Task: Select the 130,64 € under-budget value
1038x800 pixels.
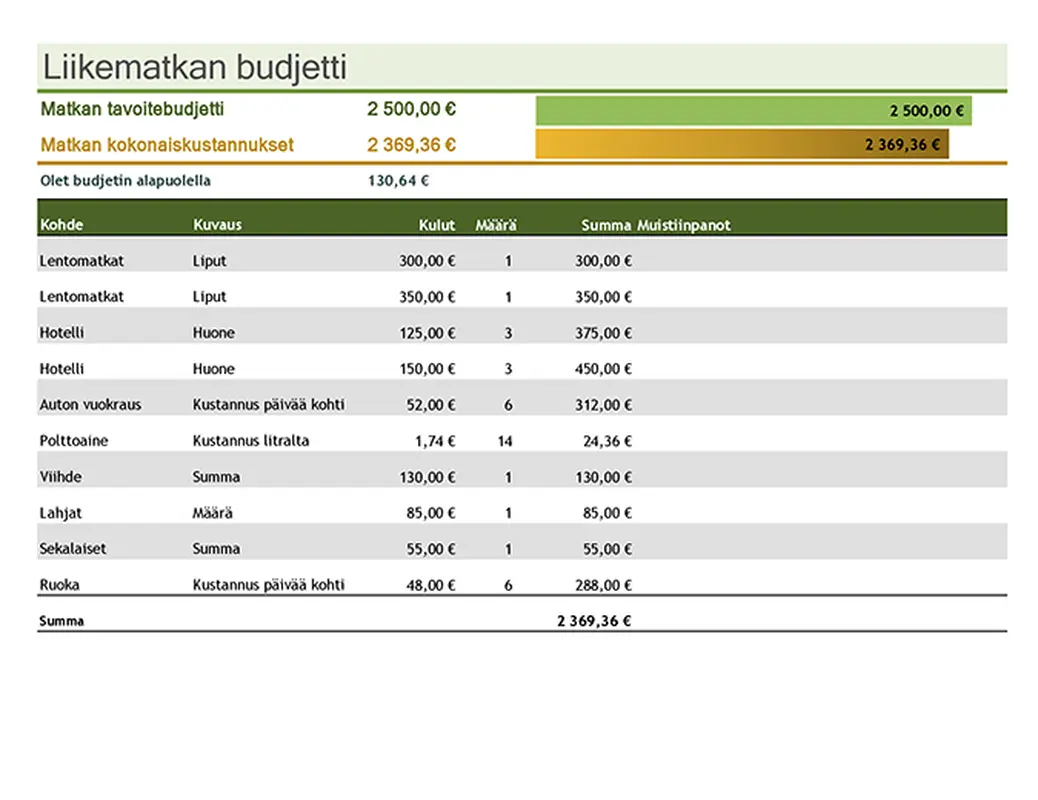Action: (x=398, y=181)
